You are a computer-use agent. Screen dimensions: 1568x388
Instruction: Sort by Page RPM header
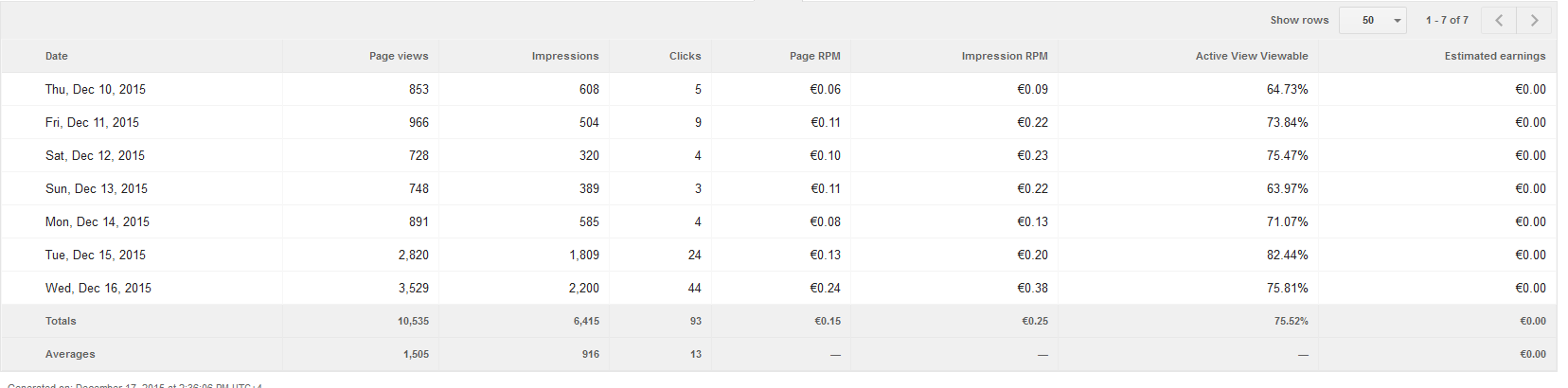tap(815, 56)
